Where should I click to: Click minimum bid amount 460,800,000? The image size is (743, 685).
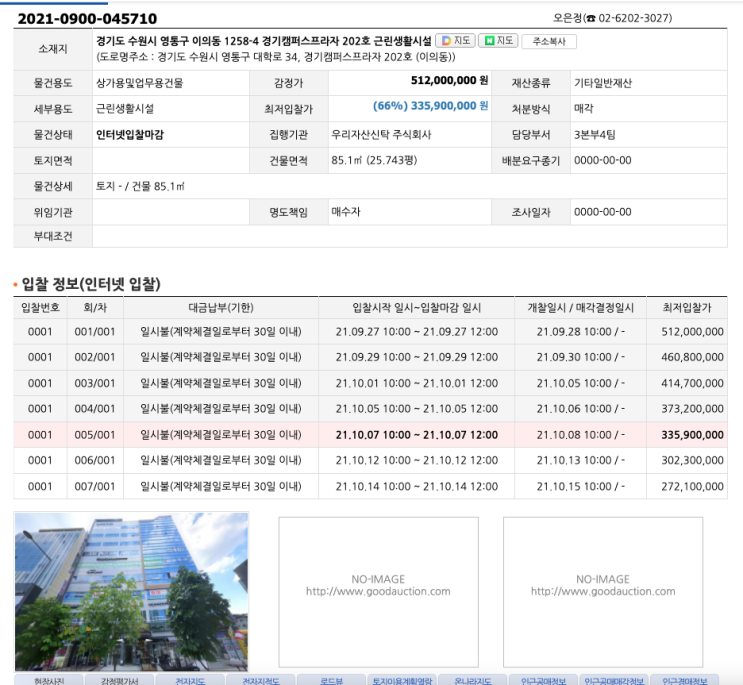click(x=692, y=357)
